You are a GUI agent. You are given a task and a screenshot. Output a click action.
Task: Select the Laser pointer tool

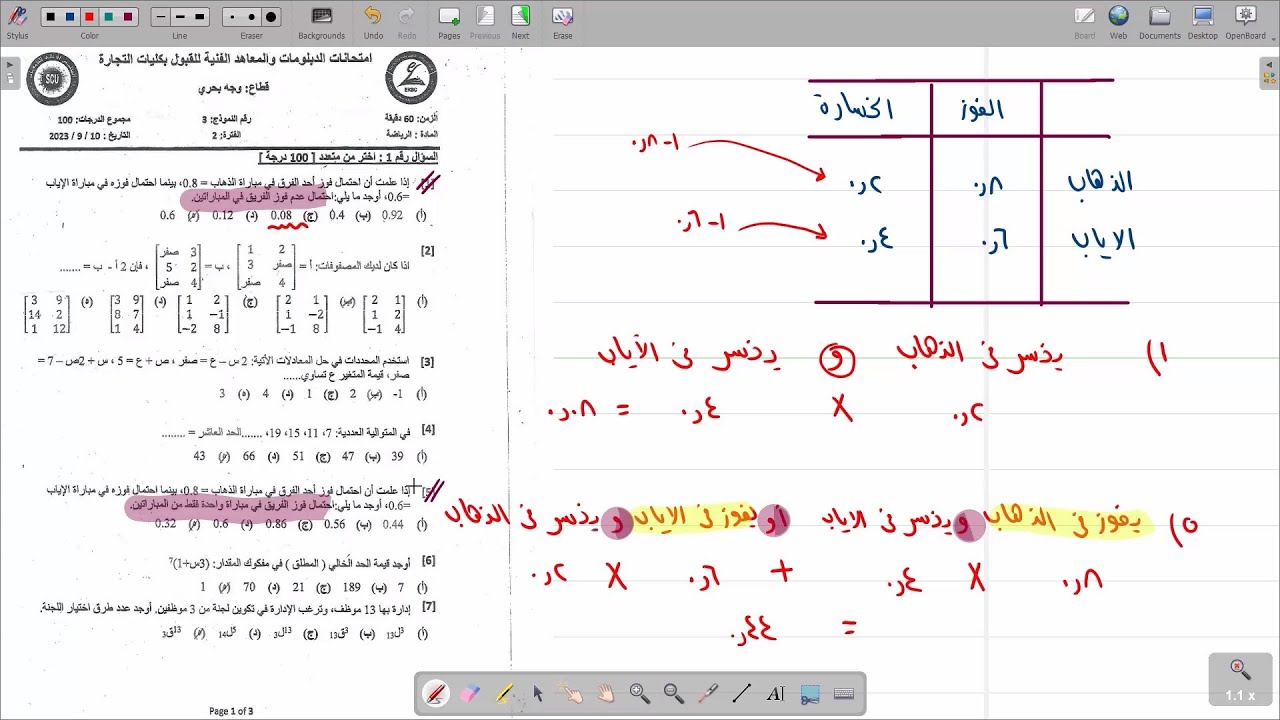click(708, 694)
